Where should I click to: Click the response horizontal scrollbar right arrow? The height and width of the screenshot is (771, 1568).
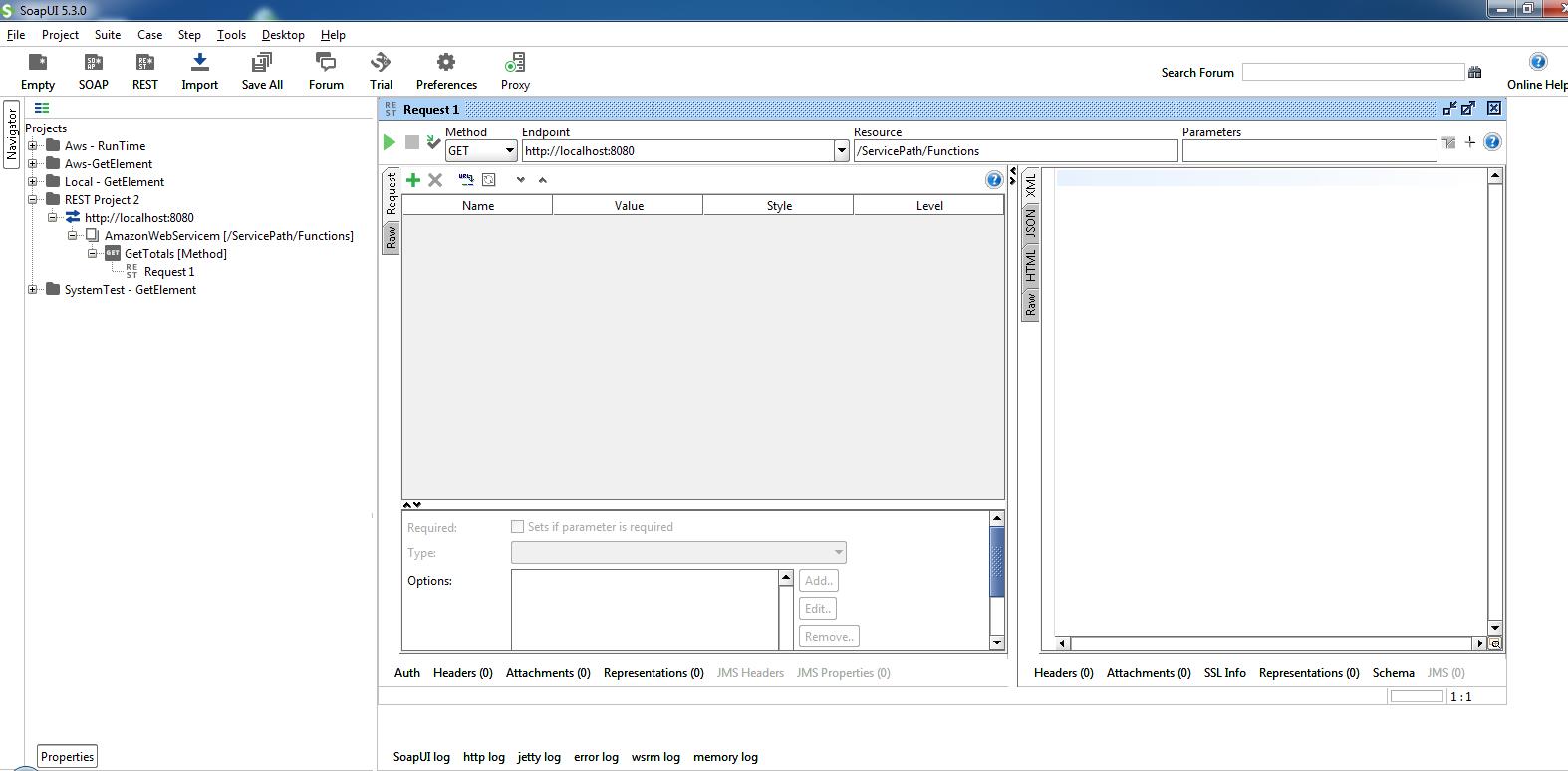coord(1478,643)
